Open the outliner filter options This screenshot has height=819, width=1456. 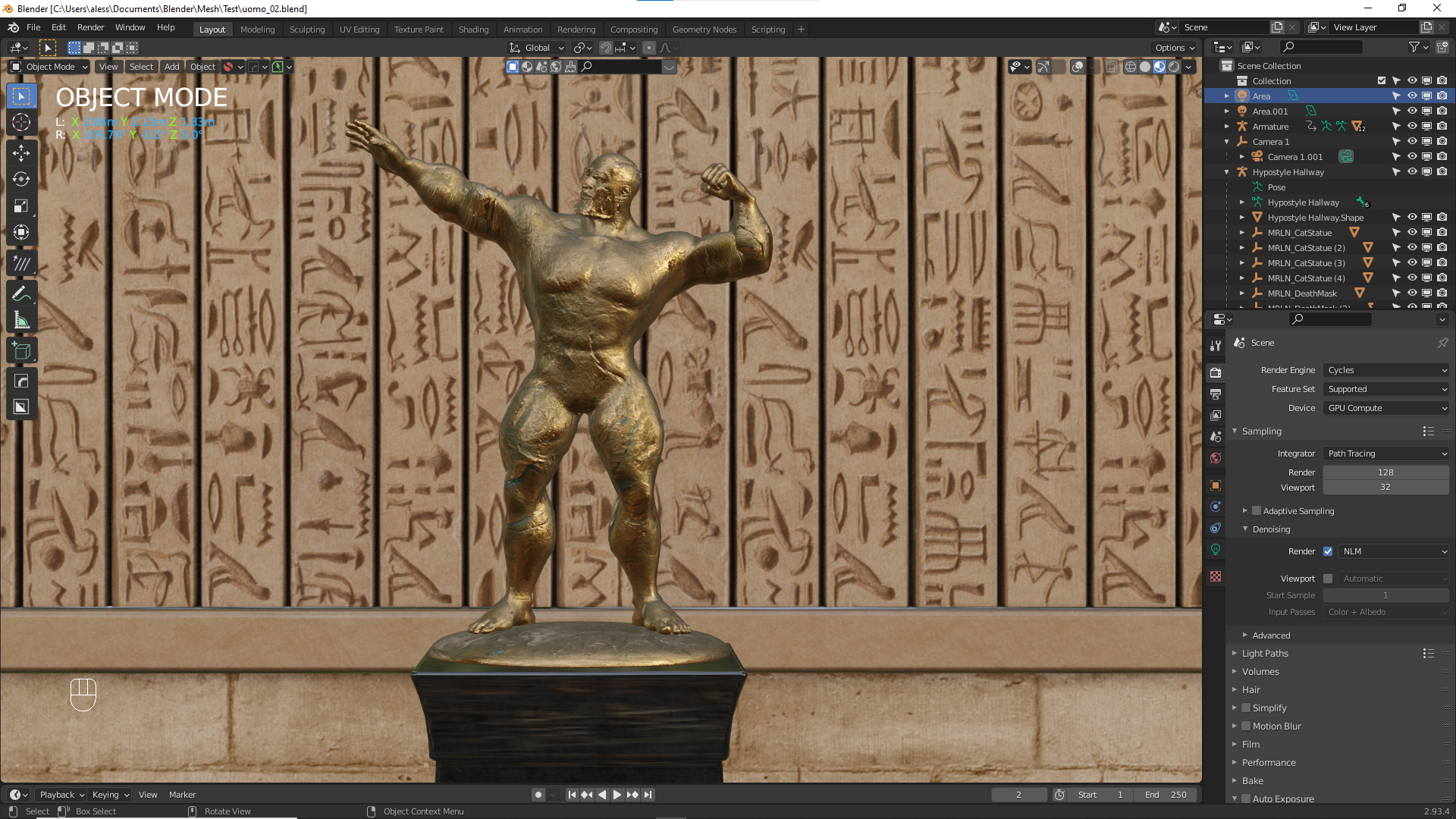coord(1418,47)
